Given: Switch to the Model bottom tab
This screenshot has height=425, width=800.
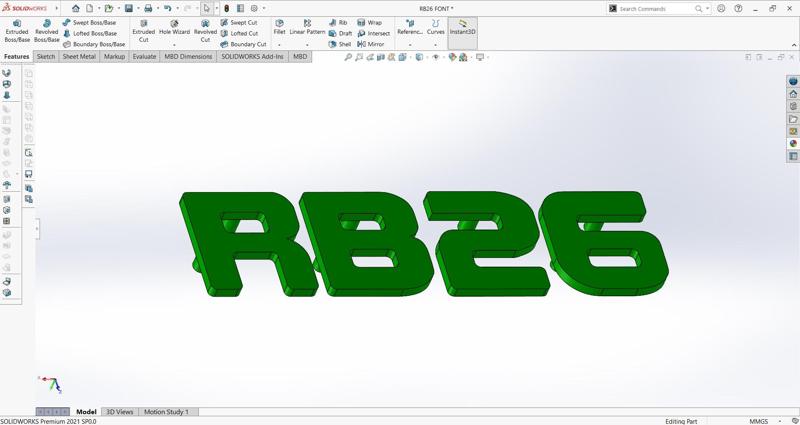Looking at the screenshot, I should (x=86, y=412).
